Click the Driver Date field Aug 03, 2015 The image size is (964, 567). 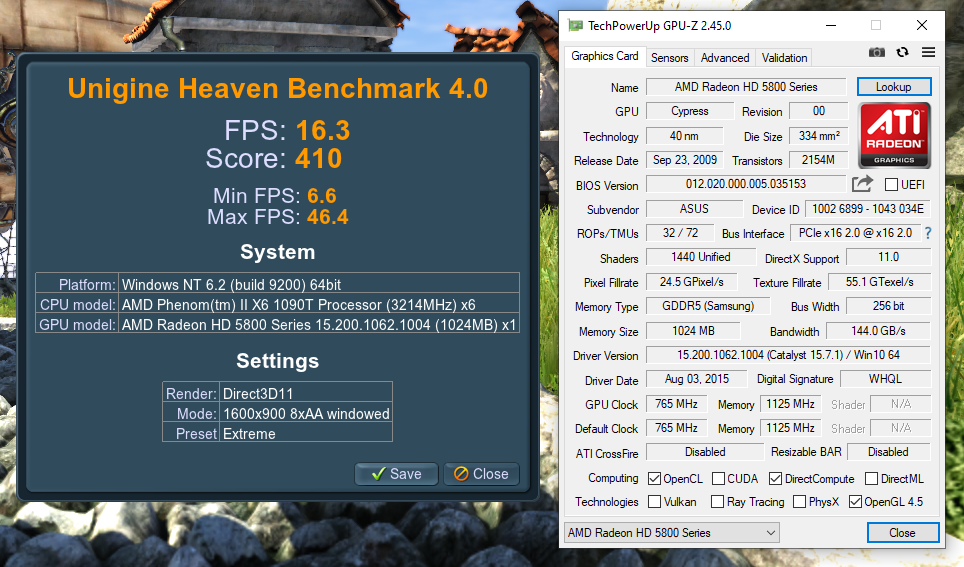697,379
